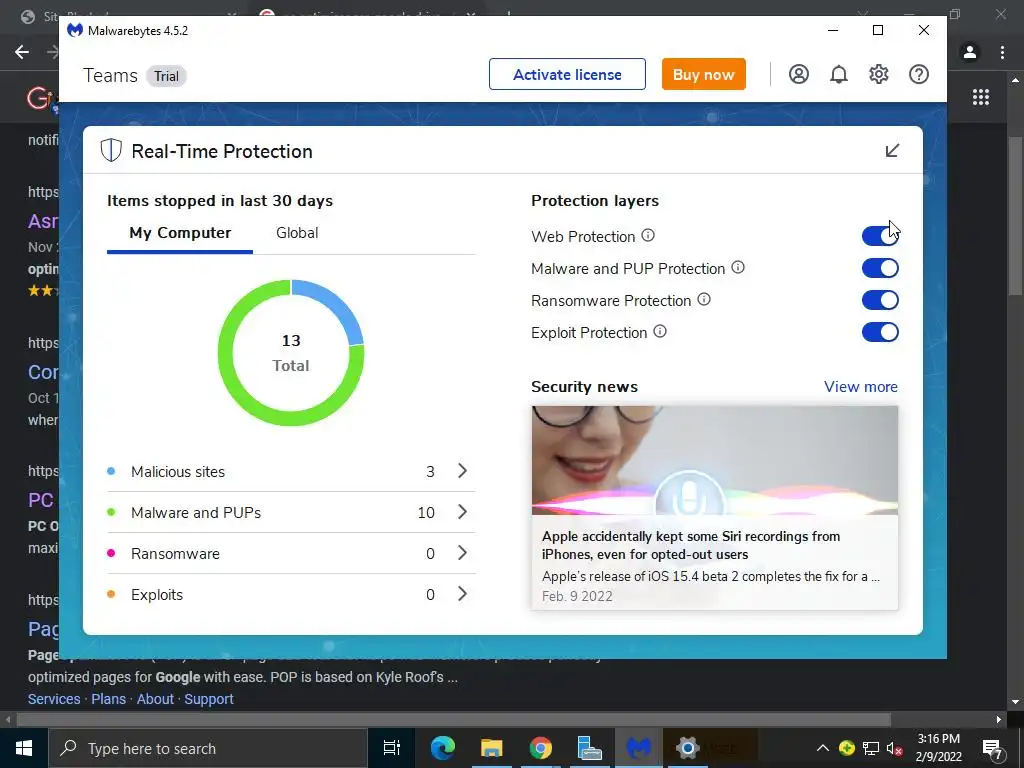The height and width of the screenshot is (768, 1024).
Task: Click the Feb. 9 2022 article date
Action: pos(577,596)
